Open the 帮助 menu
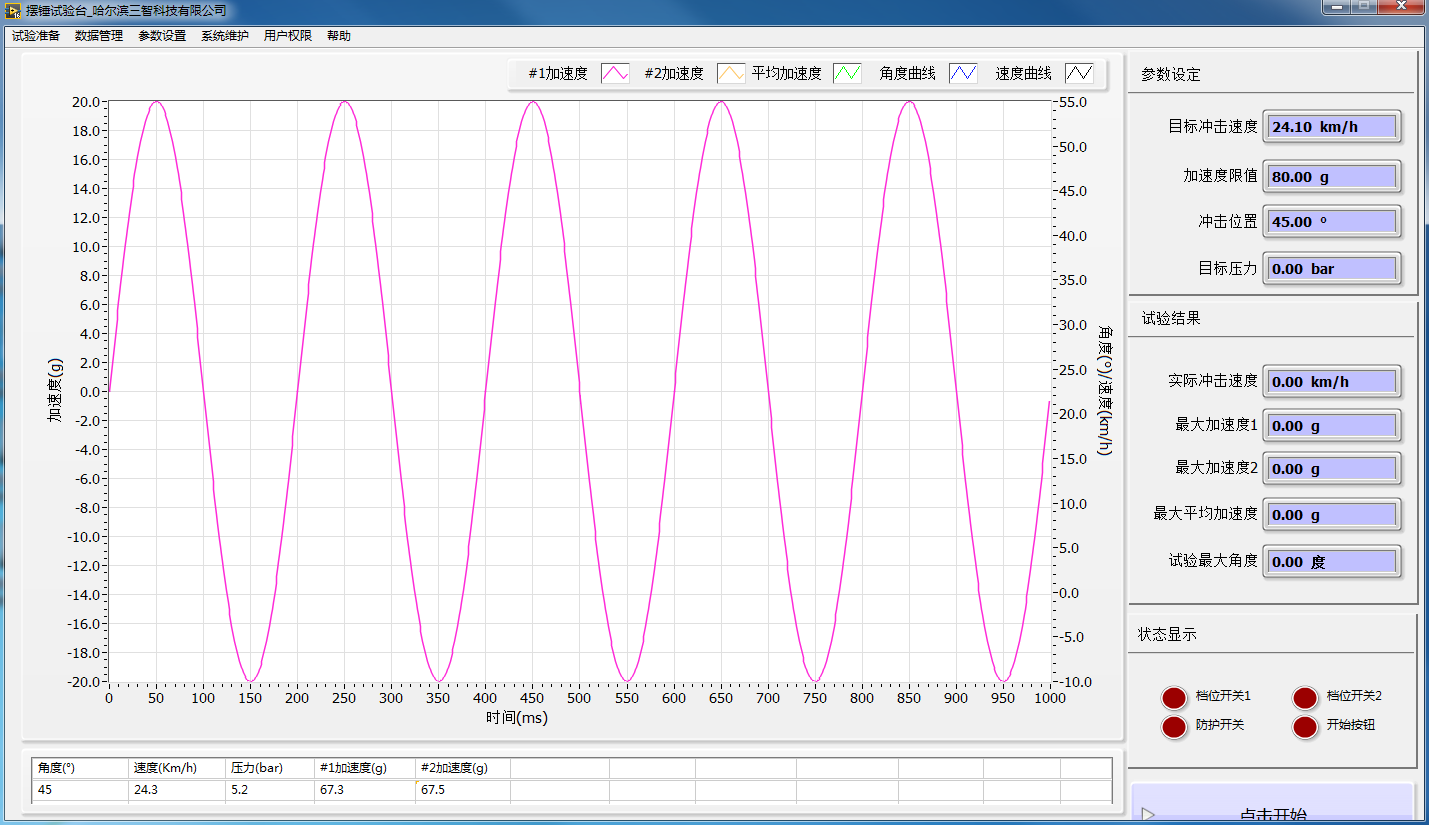The image size is (1429, 825). (339, 36)
